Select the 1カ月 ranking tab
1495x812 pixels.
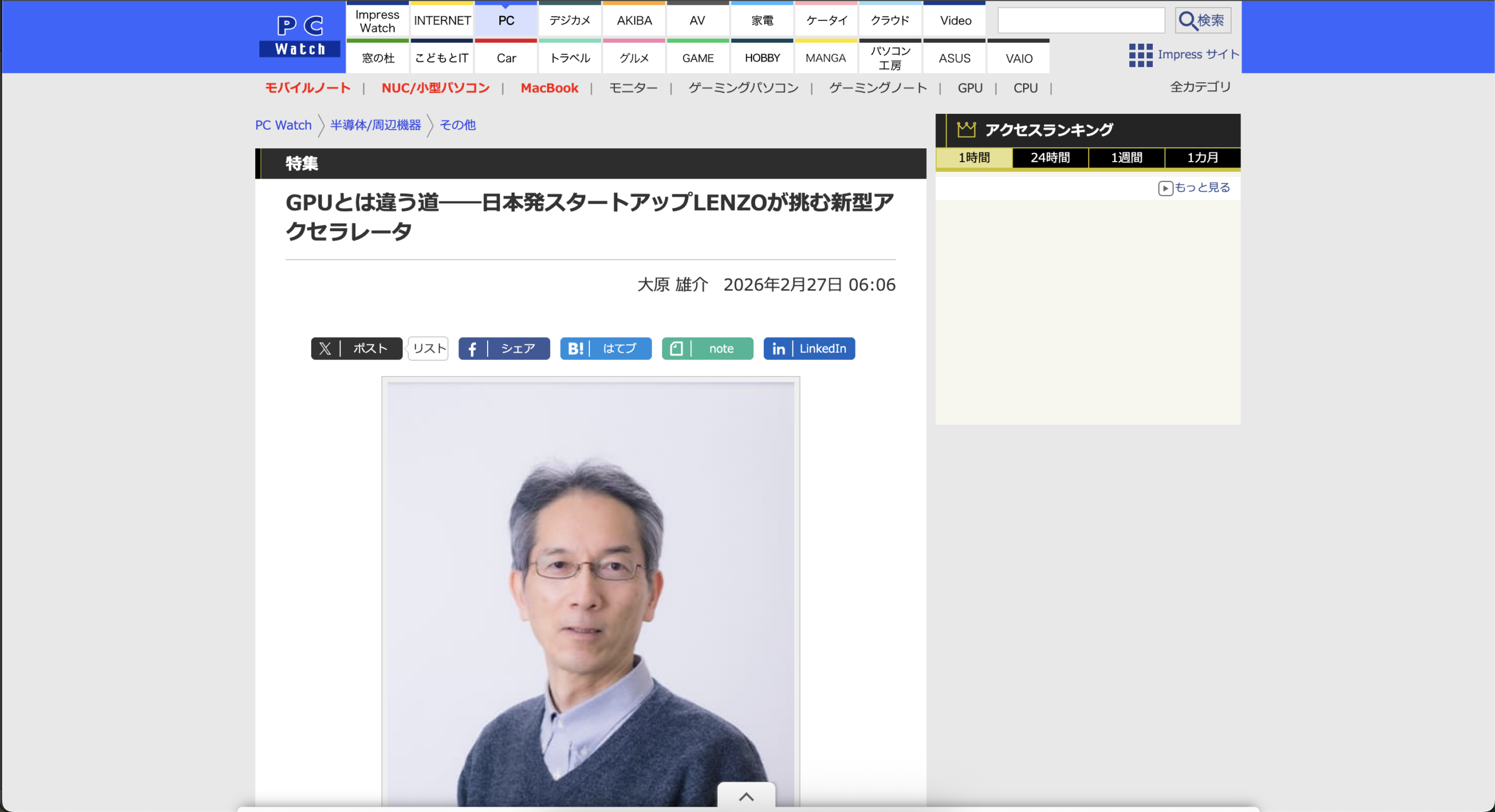(1202, 158)
